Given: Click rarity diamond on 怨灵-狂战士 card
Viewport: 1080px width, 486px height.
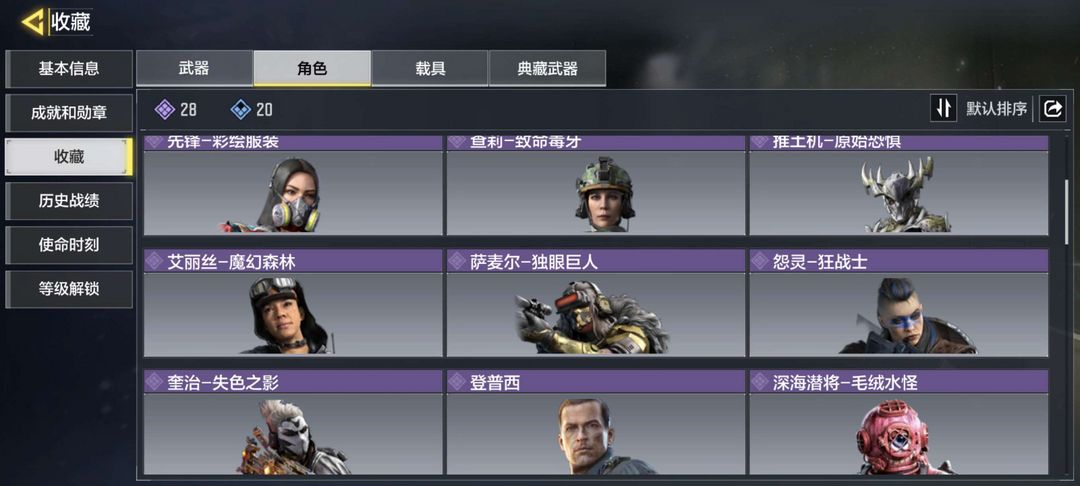Looking at the screenshot, I should click(x=760, y=262).
